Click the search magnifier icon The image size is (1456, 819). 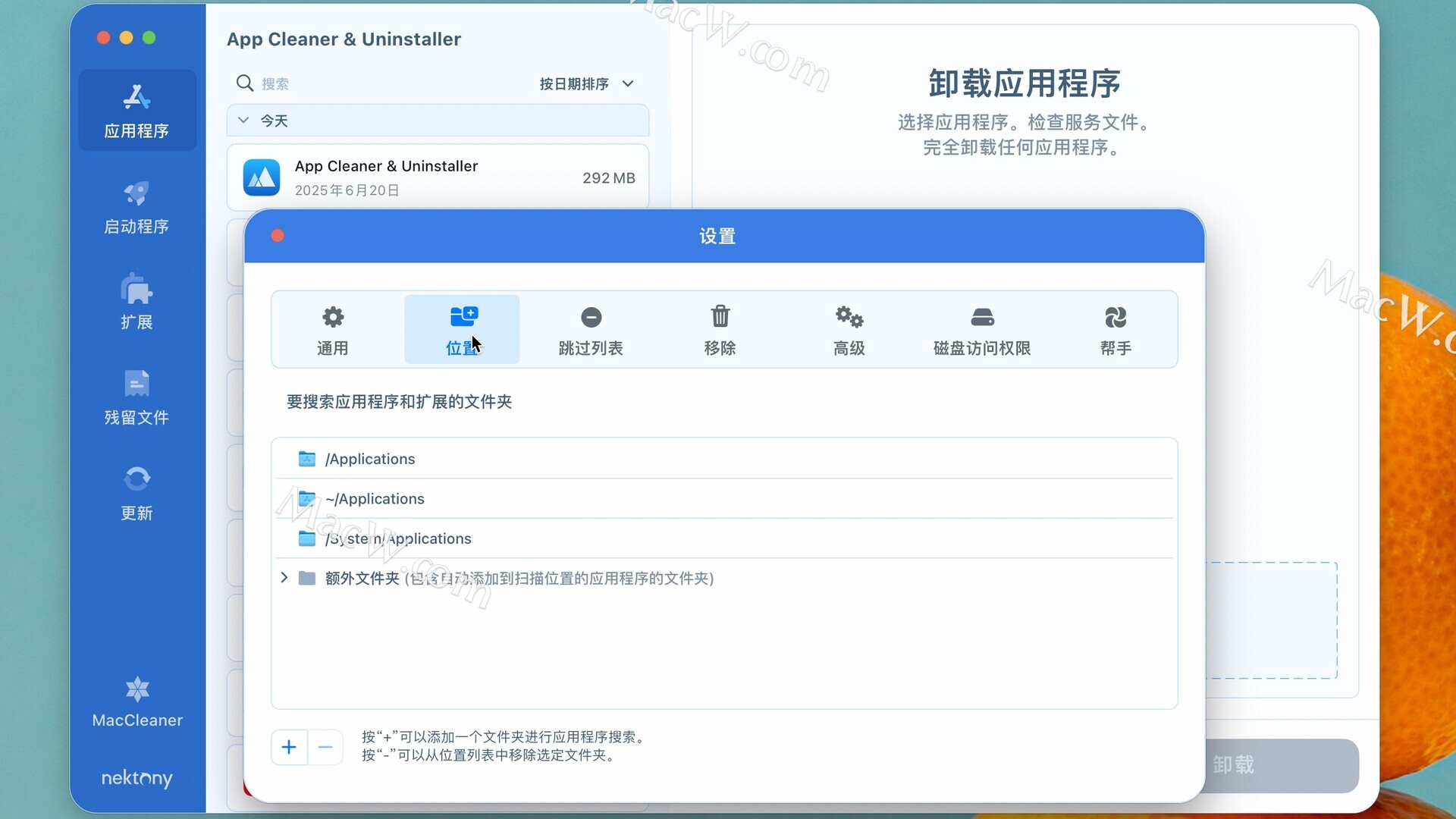(x=244, y=83)
